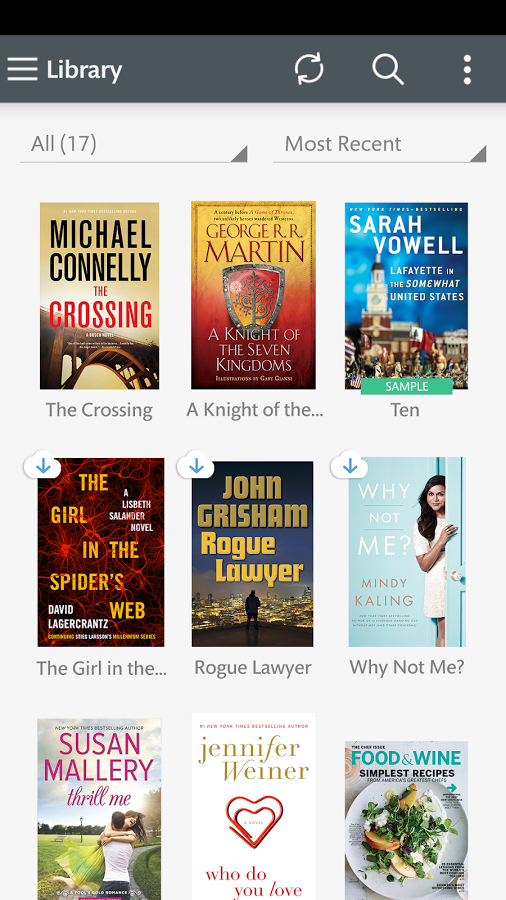The height and width of the screenshot is (900, 506).
Task: Select the Why Not Me? title label
Action: (407, 667)
